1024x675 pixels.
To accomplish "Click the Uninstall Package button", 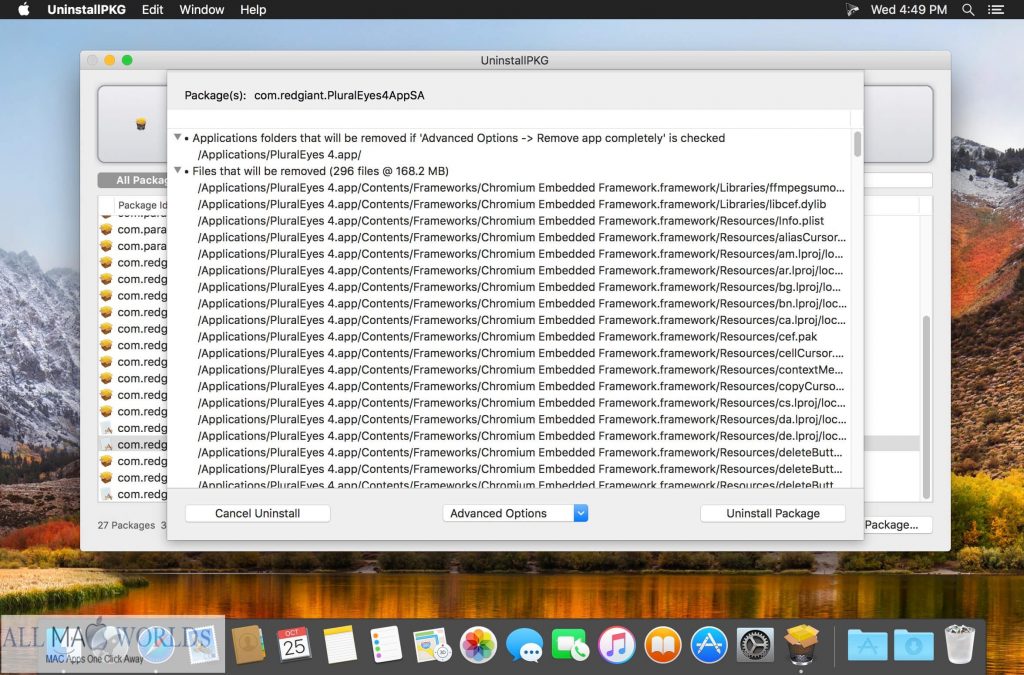I will click(773, 513).
